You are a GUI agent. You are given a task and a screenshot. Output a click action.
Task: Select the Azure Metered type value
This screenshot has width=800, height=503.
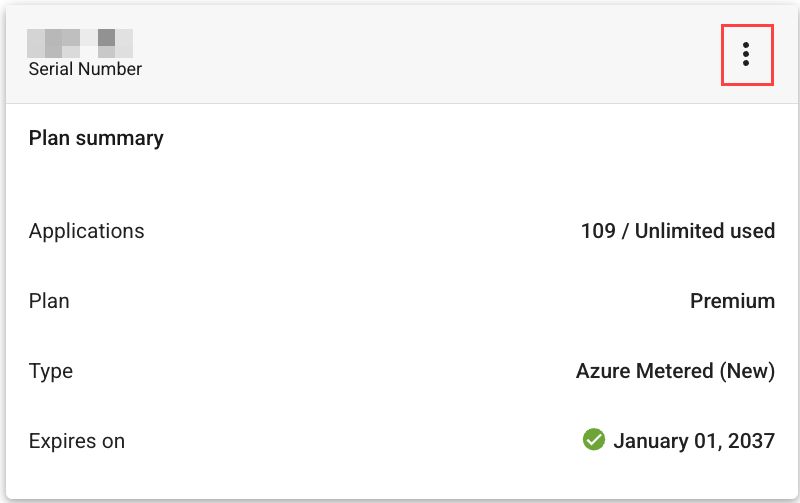tap(676, 371)
